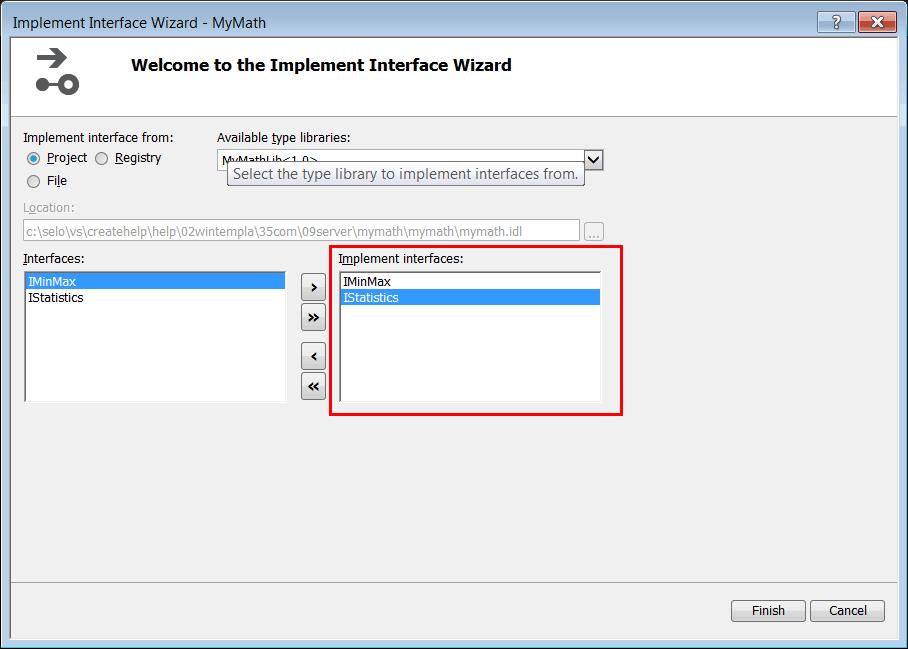Open the help question mark button
The height and width of the screenshot is (649, 908).
point(836,22)
